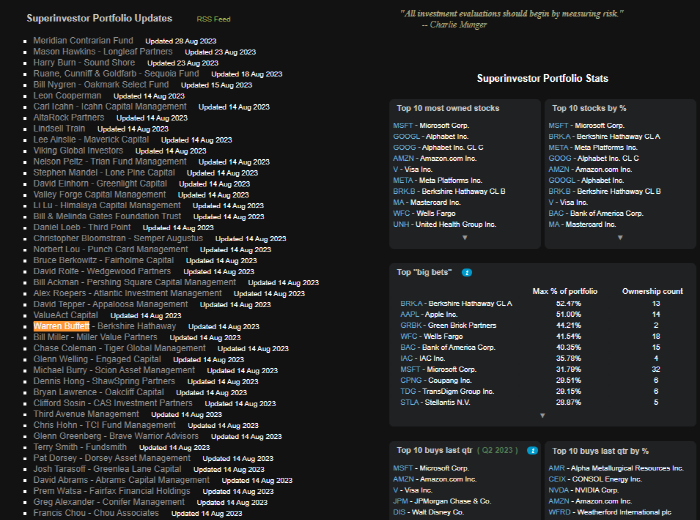Open Michael Burry - Scion Asset Management

tap(114, 370)
